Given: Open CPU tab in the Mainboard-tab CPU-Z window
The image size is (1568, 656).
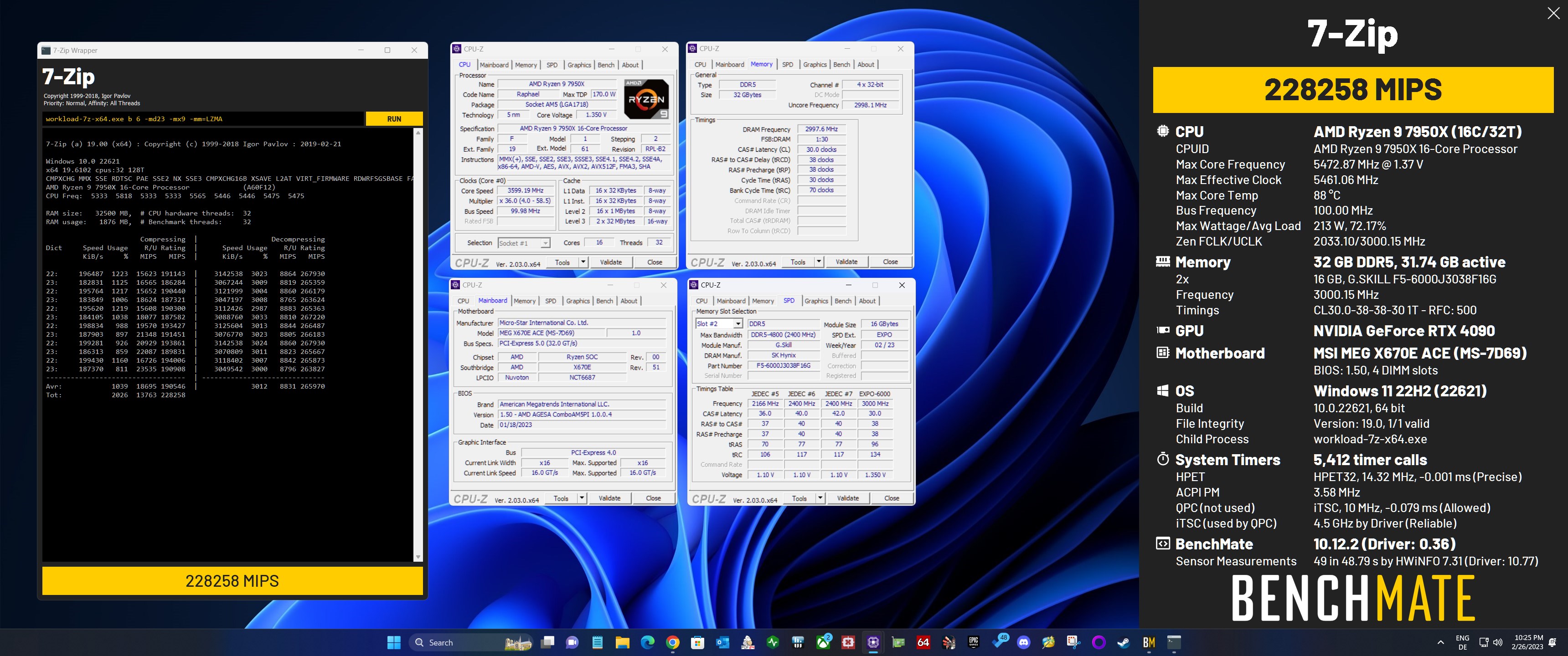Looking at the screenshot, I should [x=463, y=301].
